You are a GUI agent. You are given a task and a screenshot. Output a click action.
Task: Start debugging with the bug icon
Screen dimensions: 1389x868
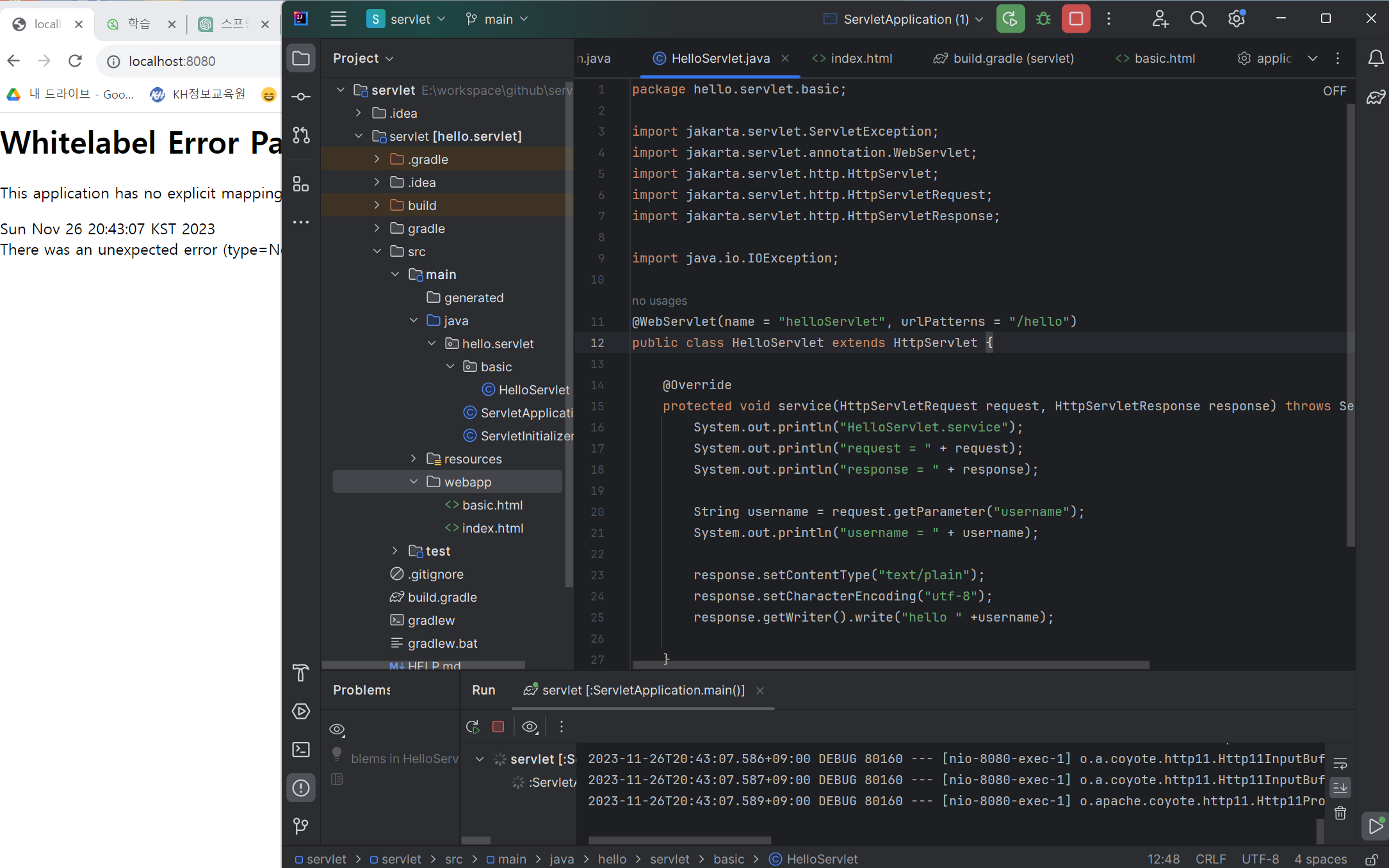(1043, 19)
